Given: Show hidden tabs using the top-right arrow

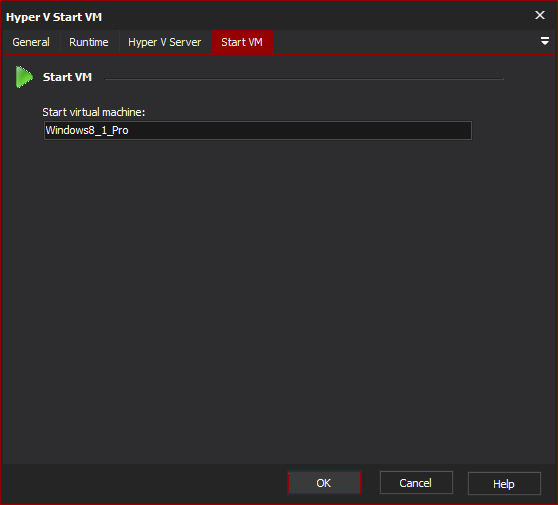Looking at the screenshot, I should point(544,41).
